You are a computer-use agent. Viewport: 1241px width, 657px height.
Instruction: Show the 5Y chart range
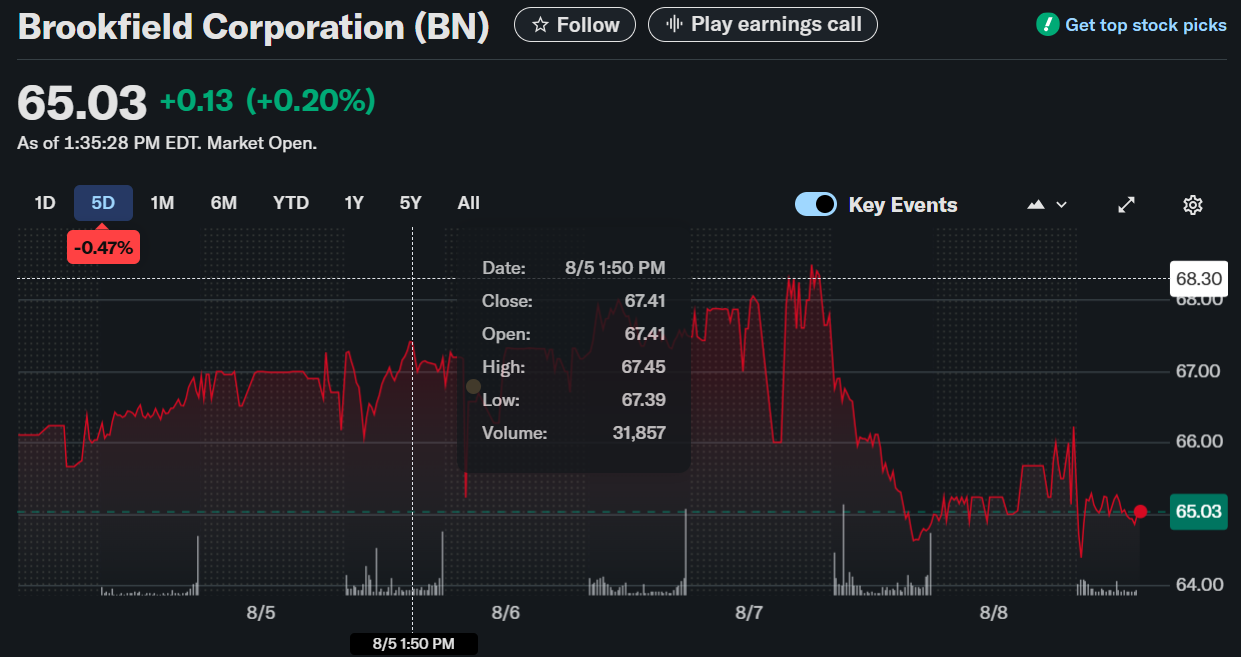(x=410, y=203)
